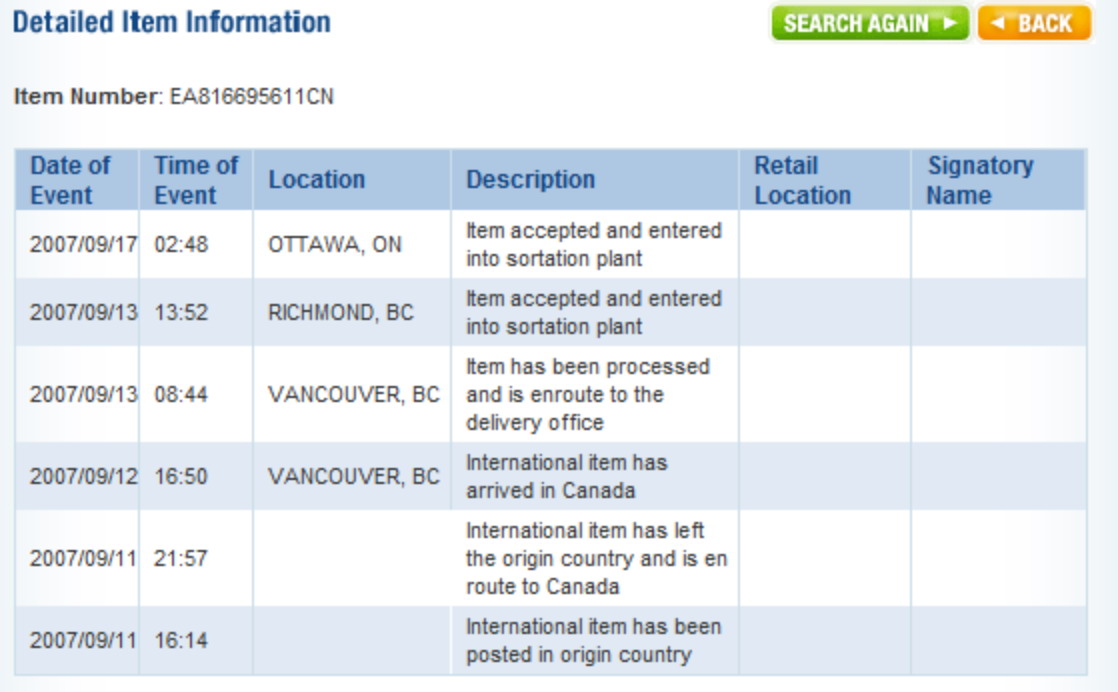Click the Time of Event column header
Screen dimensions: 1118x692
tap(196, 180)
